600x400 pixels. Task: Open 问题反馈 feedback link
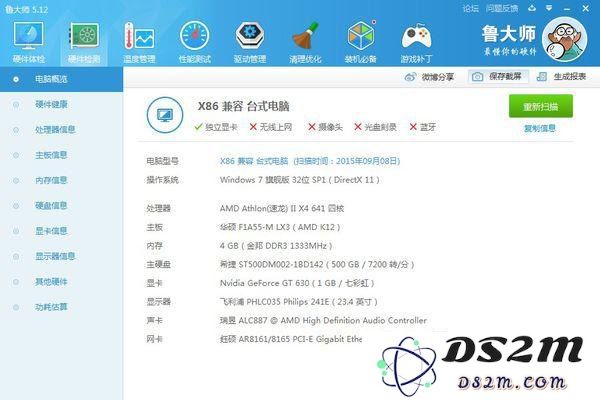pyautogui.click(x=502, y=8)
